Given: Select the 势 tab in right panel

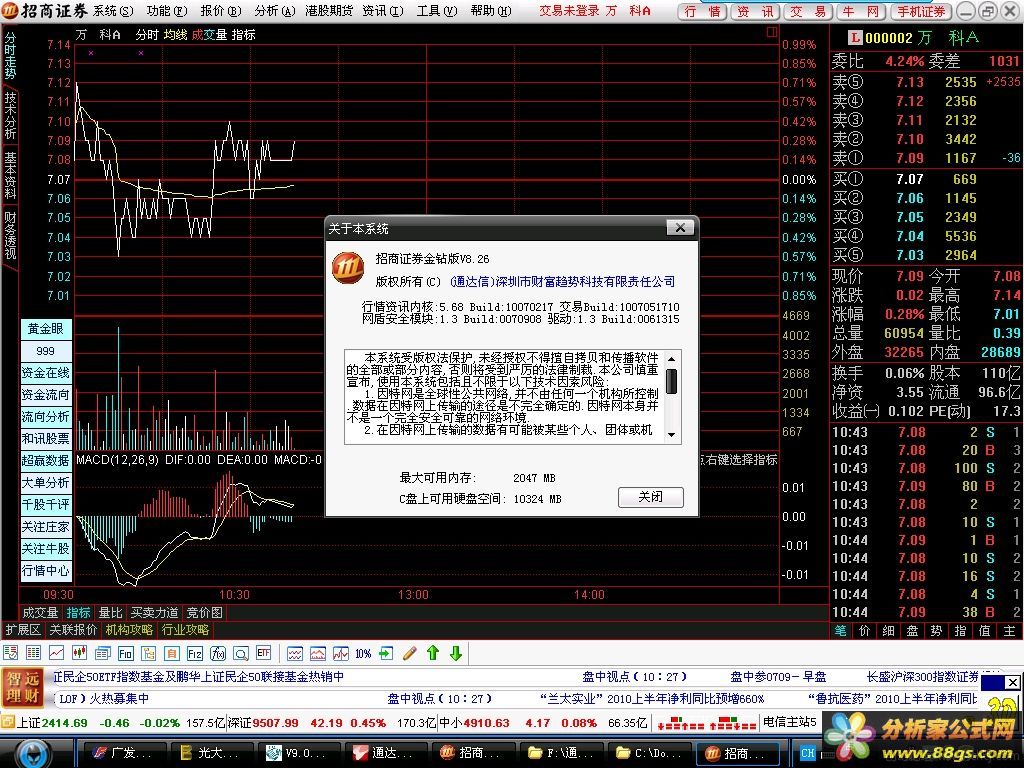Looking at the screenshot, I should tap(936, 630).
